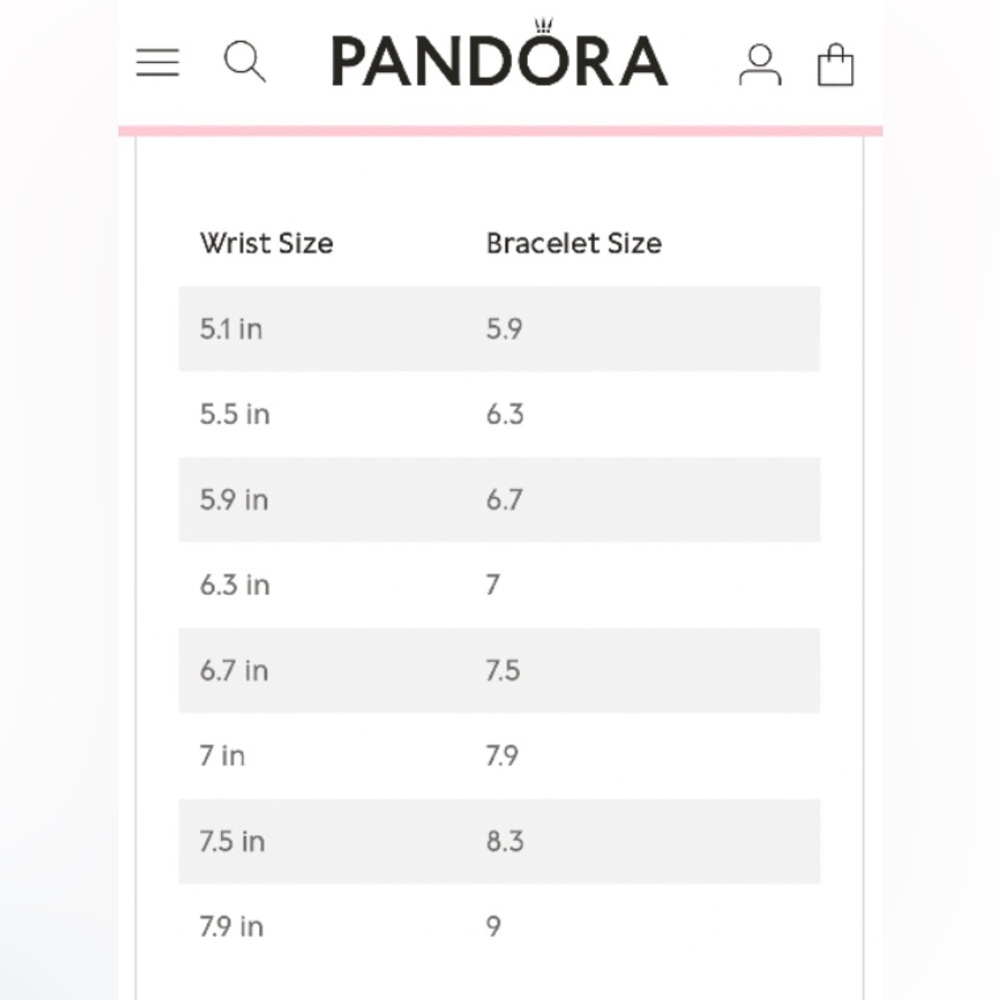Image resolution: width=1000 pixels, height=1000 pixels.
Task: Select the 7.9 in wrist size row
Action: [x=499, y=927]
